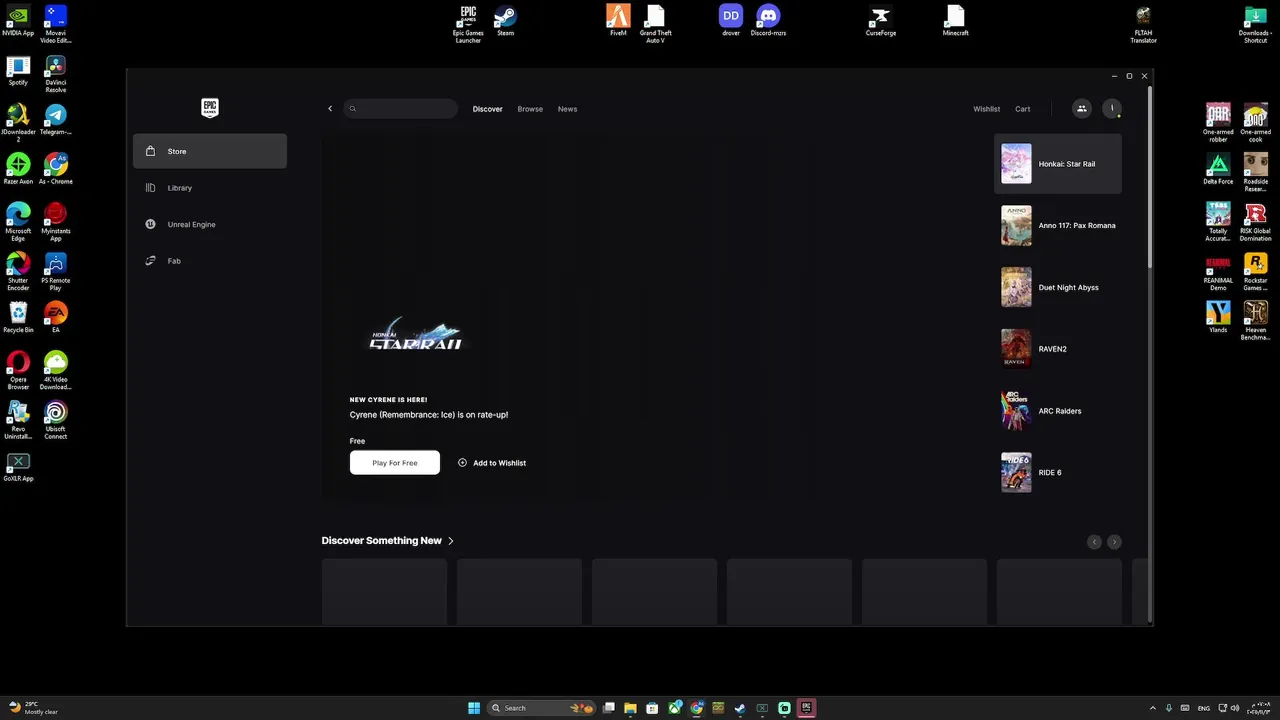Open FiveM desktop shortcut

tap(618, 21)
